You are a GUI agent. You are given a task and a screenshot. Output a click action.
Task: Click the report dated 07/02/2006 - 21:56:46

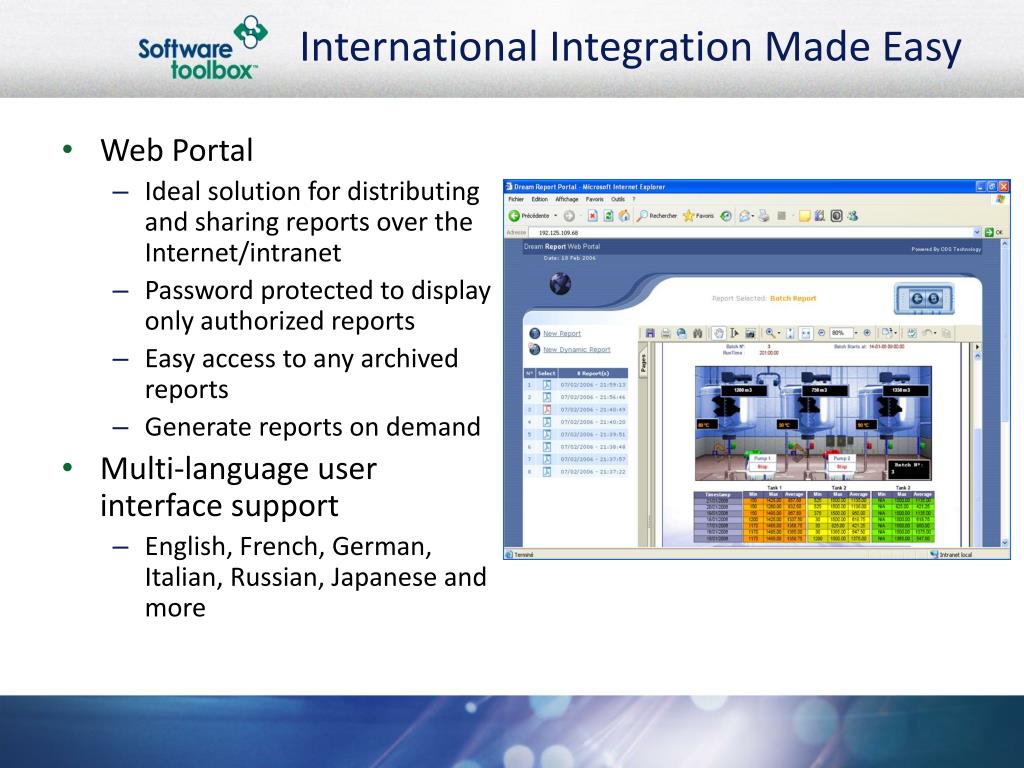(x=592, y=397)
